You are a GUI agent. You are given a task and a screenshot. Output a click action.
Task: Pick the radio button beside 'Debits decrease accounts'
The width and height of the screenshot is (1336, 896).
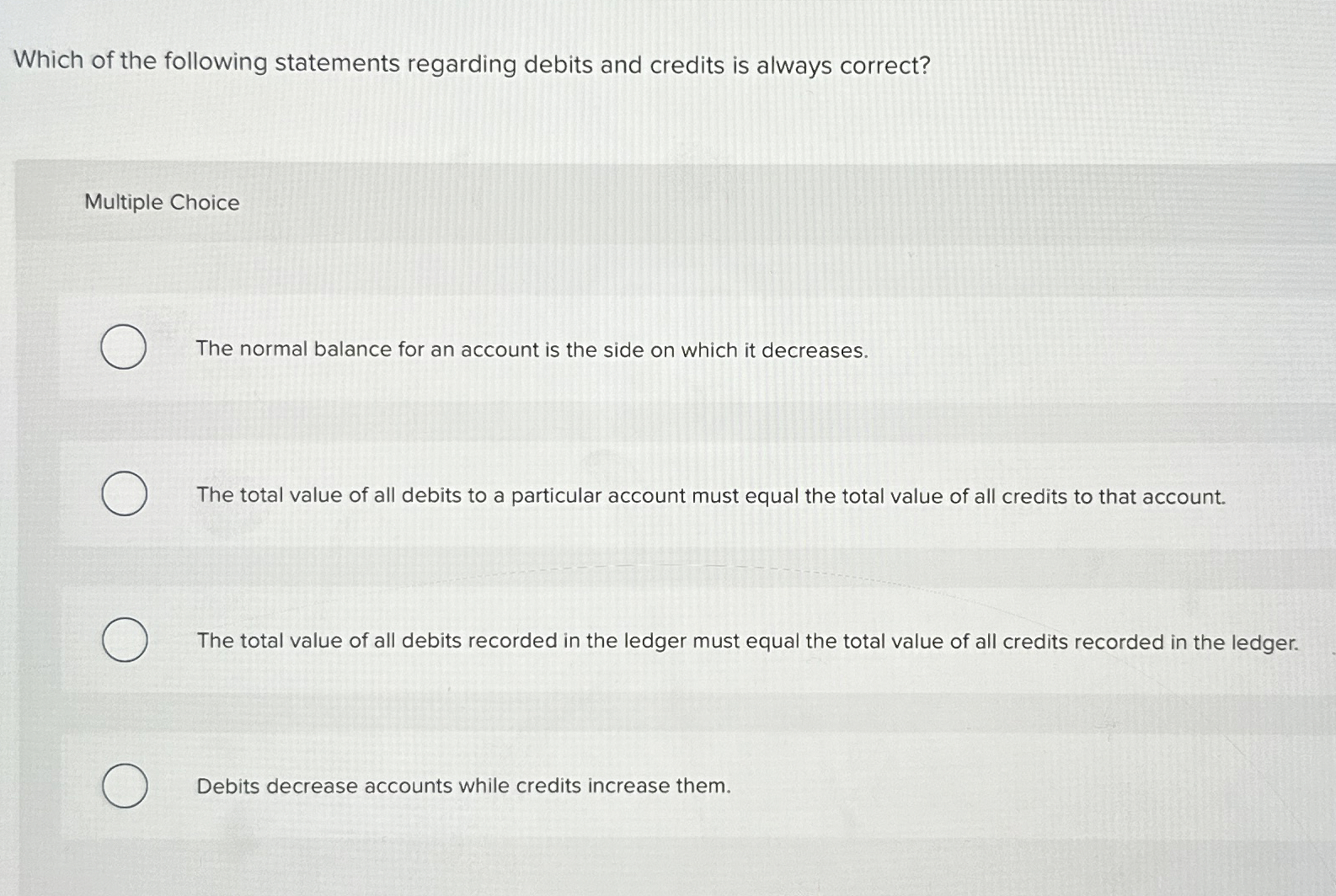(x=123, y=785)
